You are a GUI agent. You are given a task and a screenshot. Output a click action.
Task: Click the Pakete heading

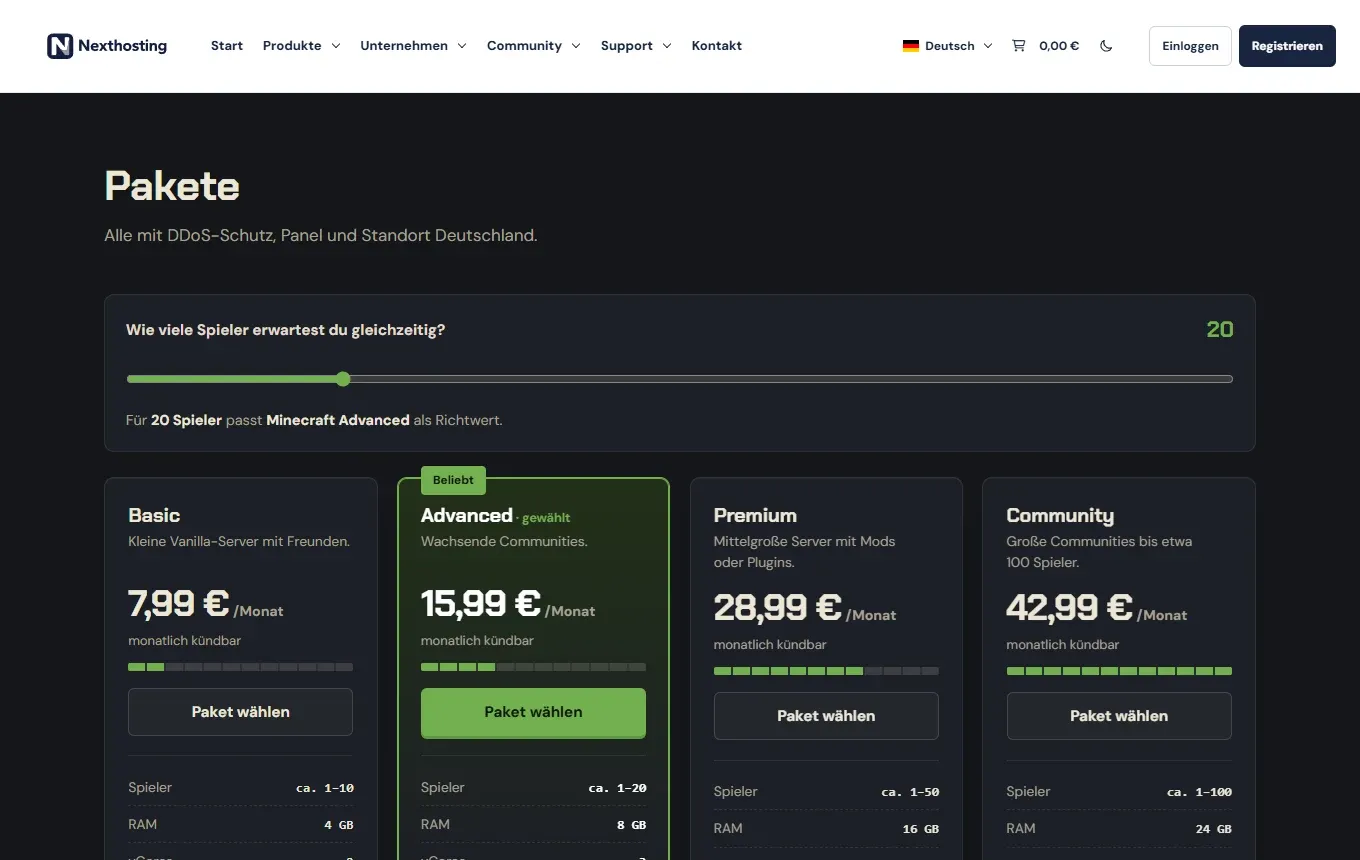[x=172, y=187]
